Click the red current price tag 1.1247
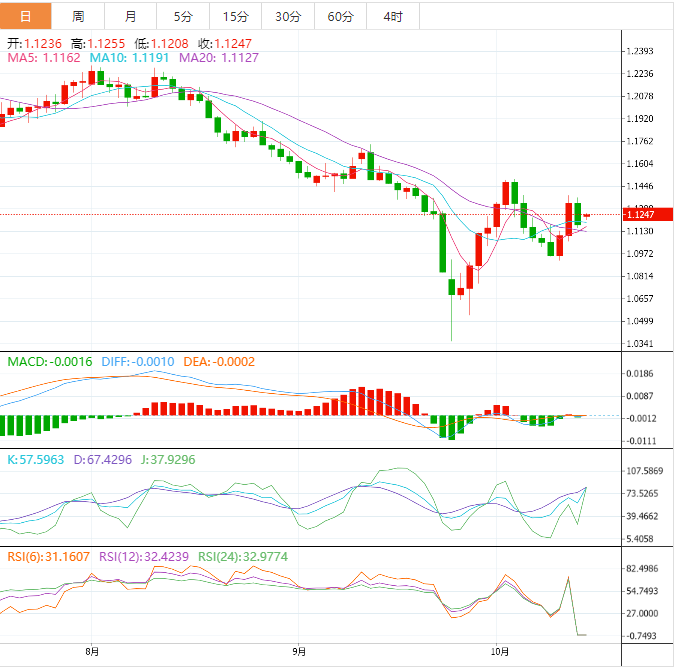674x671 pixels. coord(648,214)
